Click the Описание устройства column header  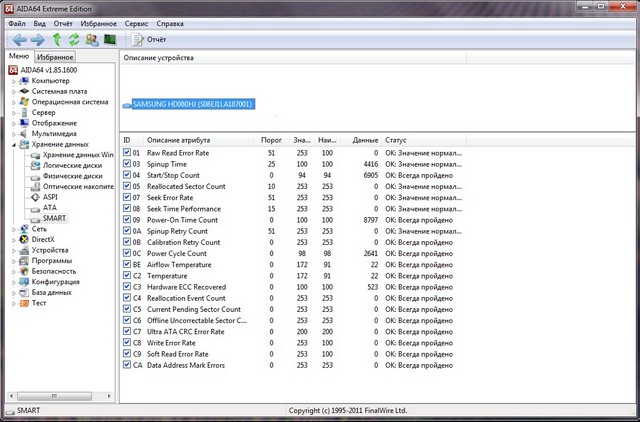[293, 58]
